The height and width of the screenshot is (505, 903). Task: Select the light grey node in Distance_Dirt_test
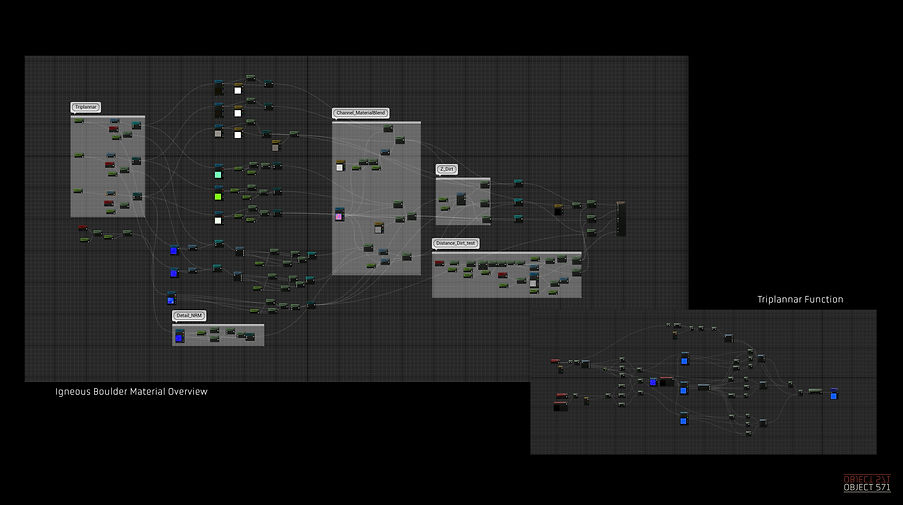tap(534, 282)
